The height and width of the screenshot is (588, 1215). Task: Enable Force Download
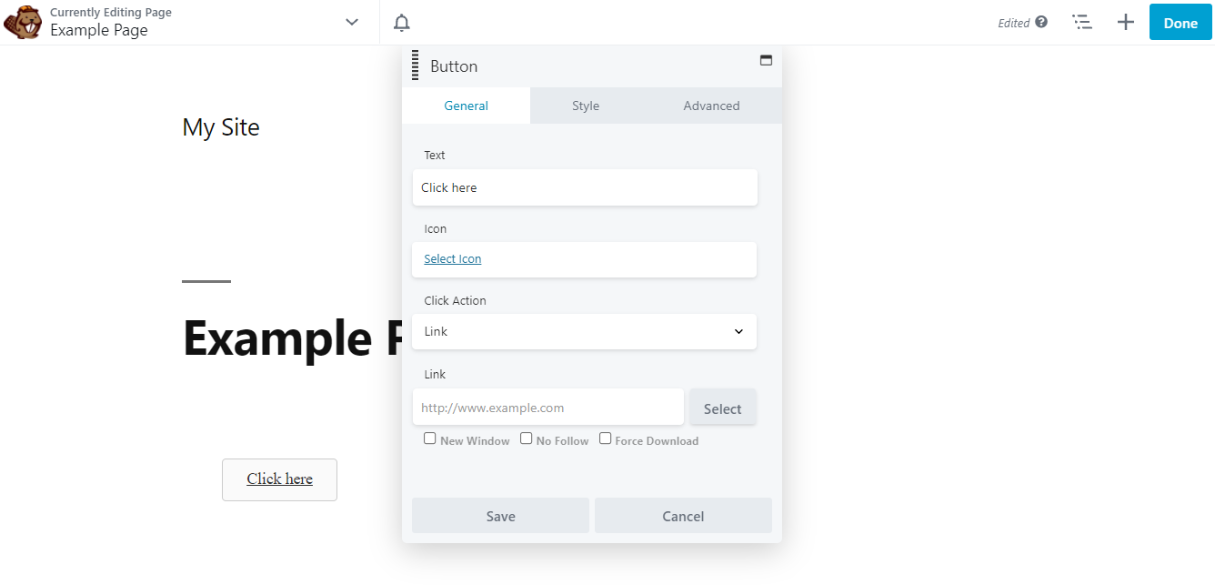click(605, 437)
